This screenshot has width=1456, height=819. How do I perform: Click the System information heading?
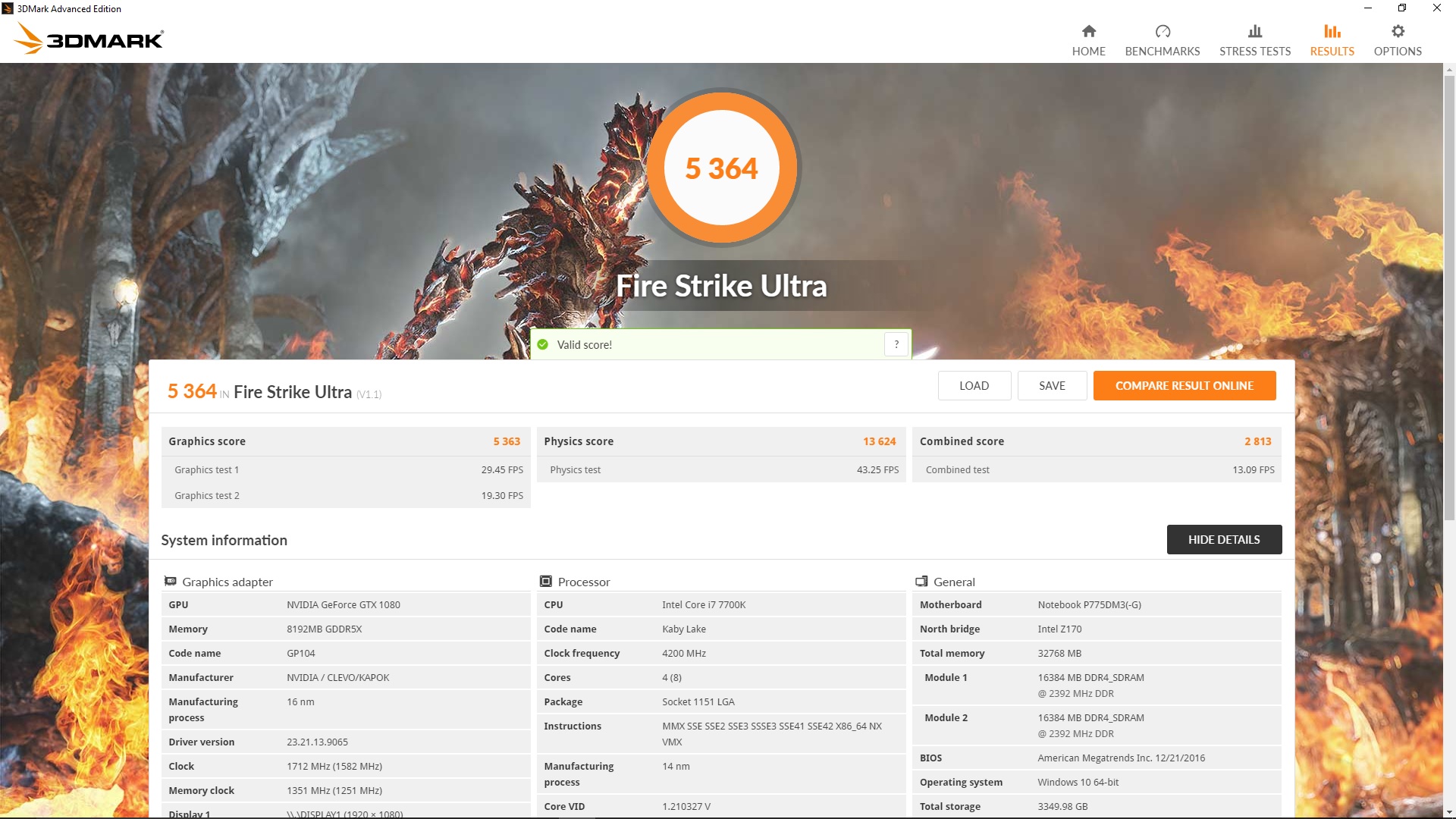coord(224,540)
